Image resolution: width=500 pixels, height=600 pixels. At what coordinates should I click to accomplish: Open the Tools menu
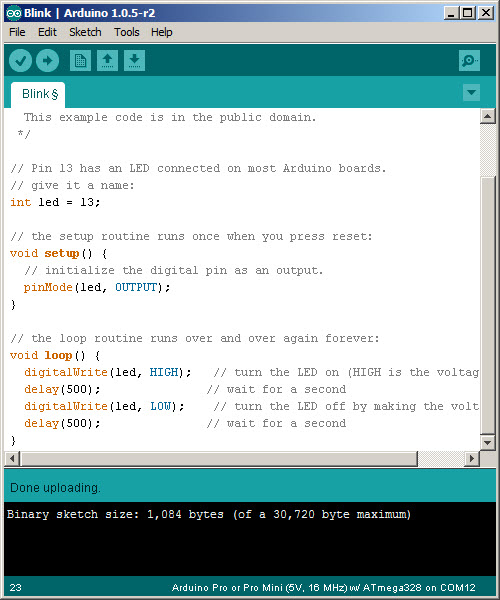(127, 32)
